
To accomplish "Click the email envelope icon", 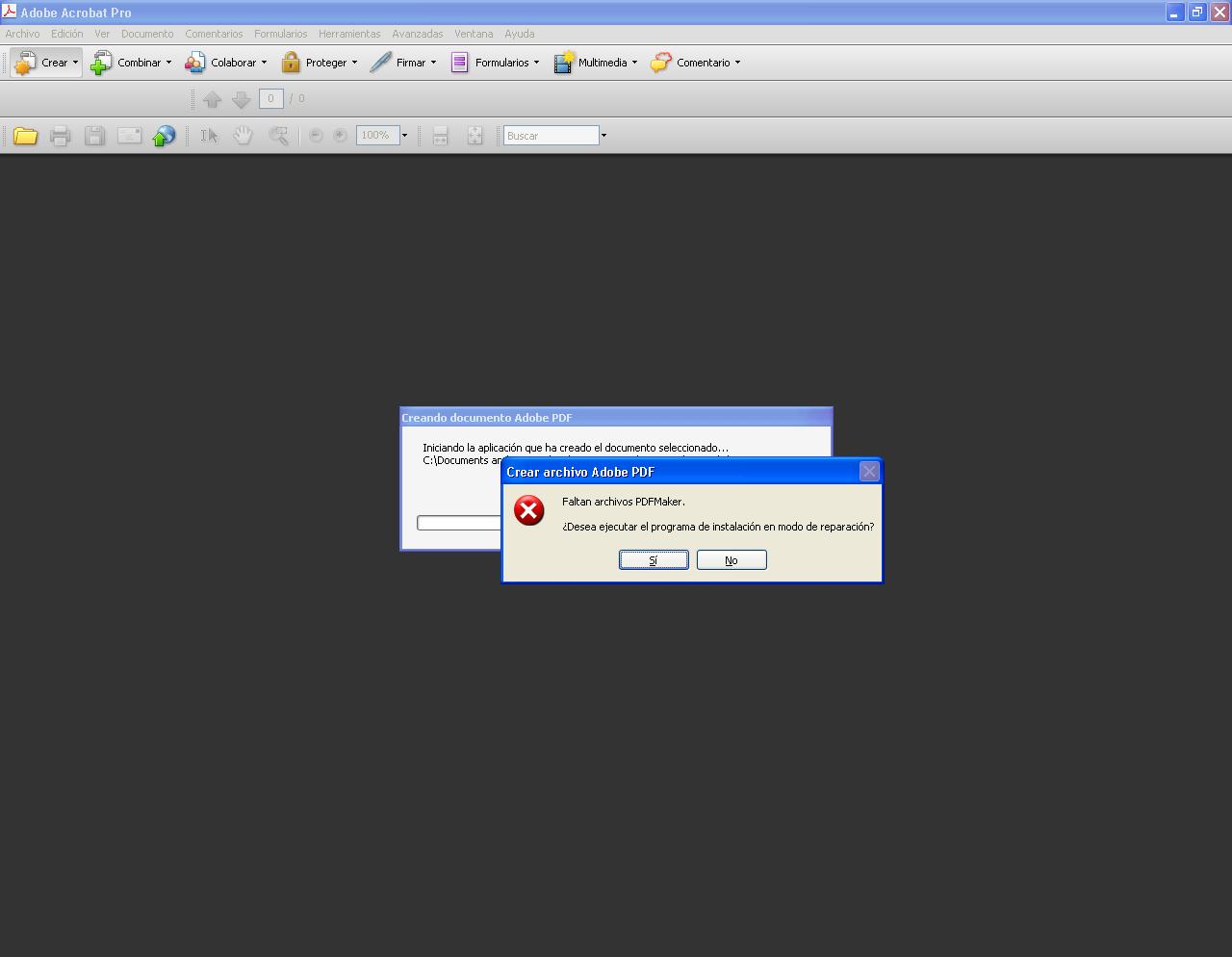I will (x=129, y=136).
